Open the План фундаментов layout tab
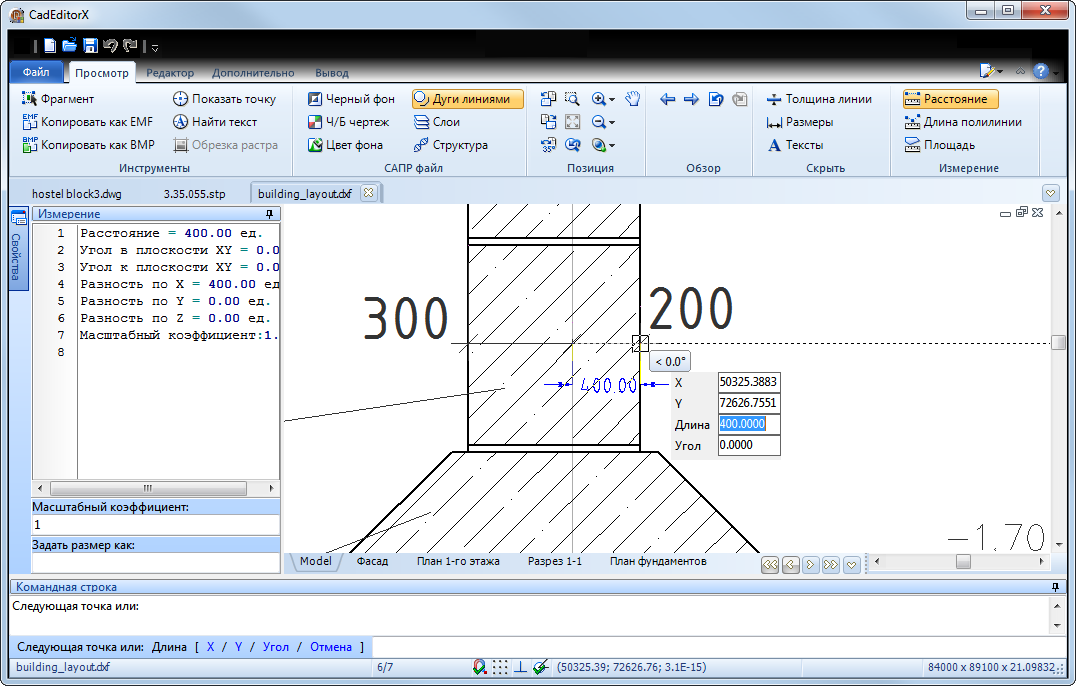 click(x=658, y=562)
